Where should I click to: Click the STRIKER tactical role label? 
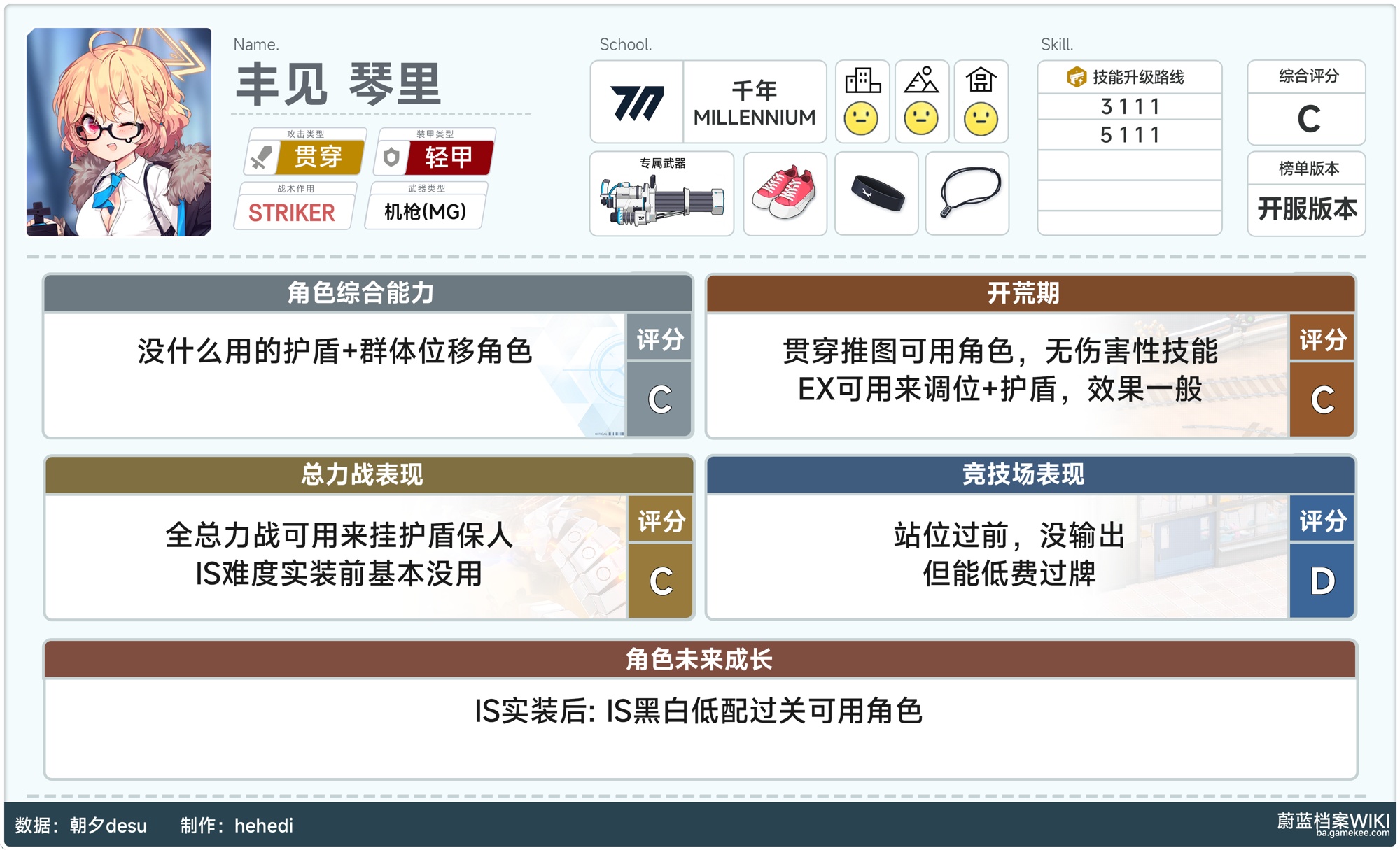tap(292, 212)
